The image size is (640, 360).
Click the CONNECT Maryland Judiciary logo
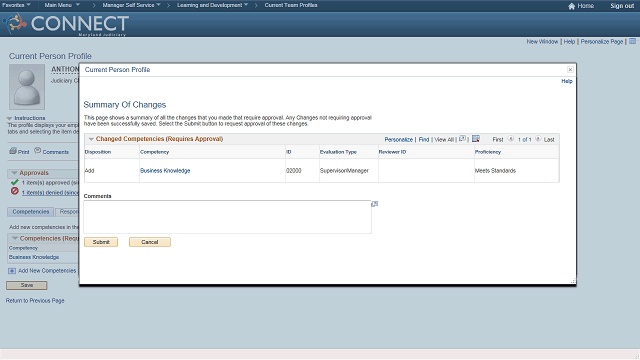pos(67,24)
